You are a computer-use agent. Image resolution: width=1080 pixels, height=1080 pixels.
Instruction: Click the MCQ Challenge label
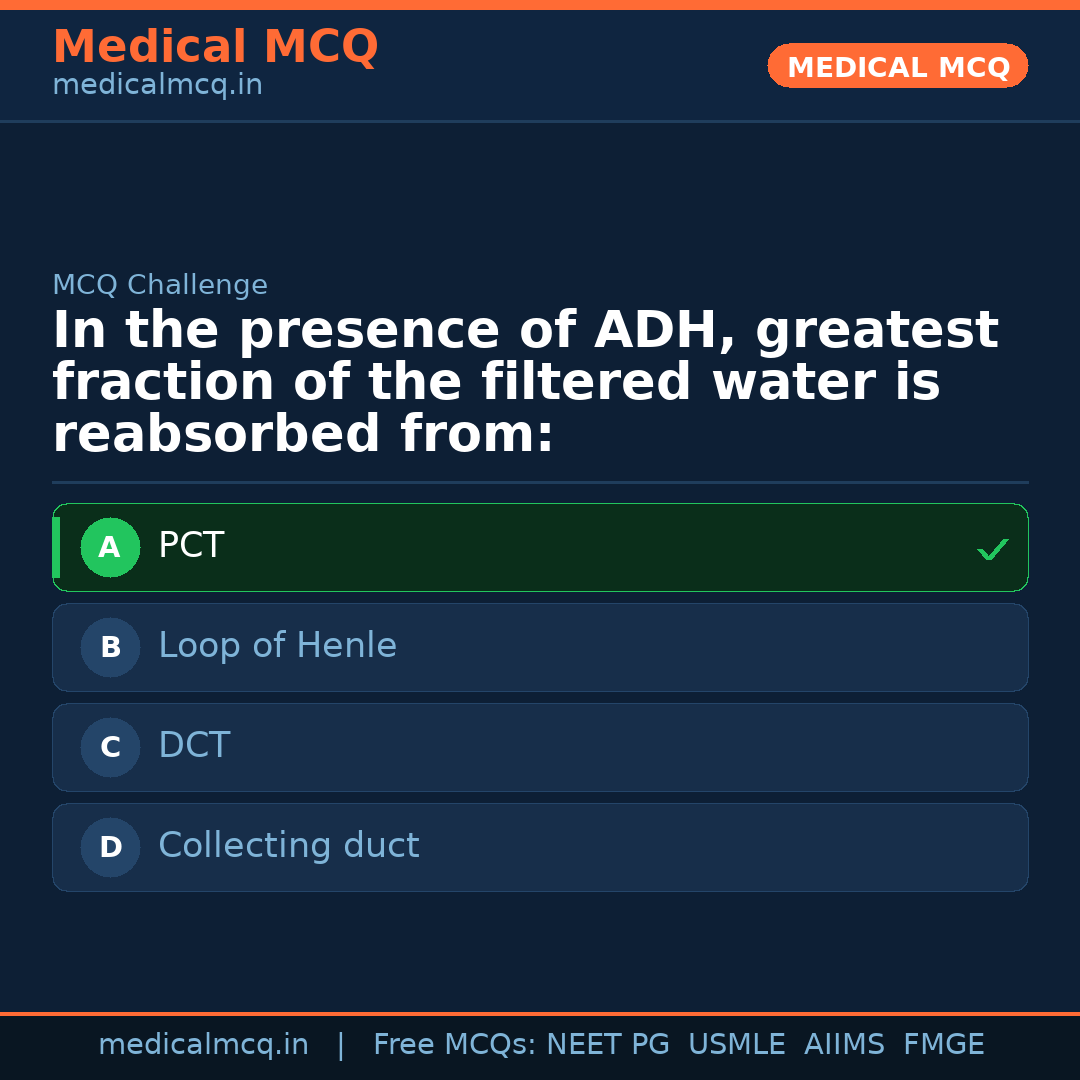click(x=160, y=285)
